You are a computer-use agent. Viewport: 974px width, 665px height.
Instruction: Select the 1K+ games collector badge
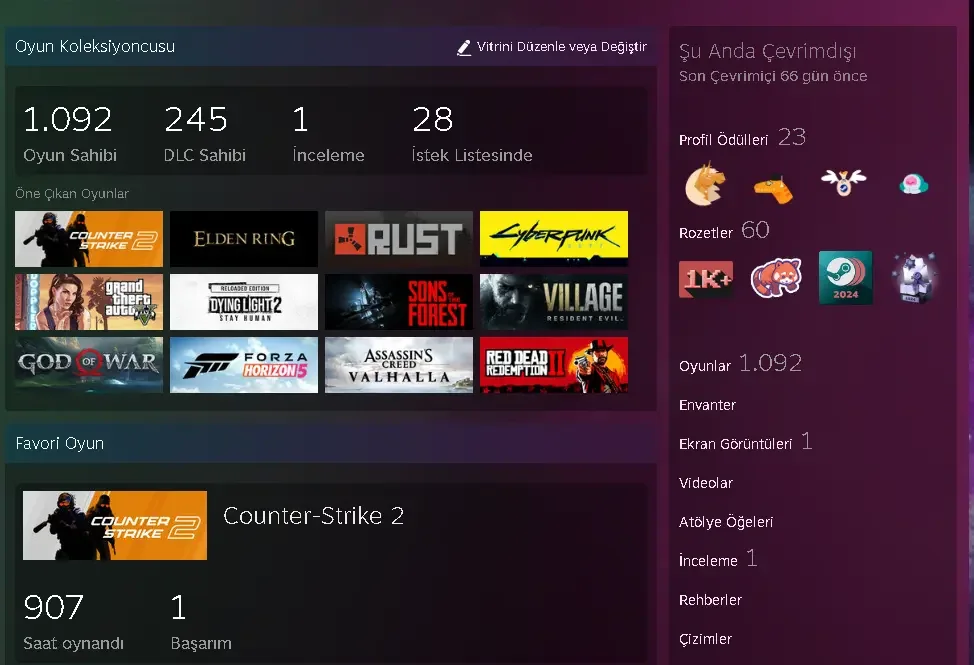706,277
